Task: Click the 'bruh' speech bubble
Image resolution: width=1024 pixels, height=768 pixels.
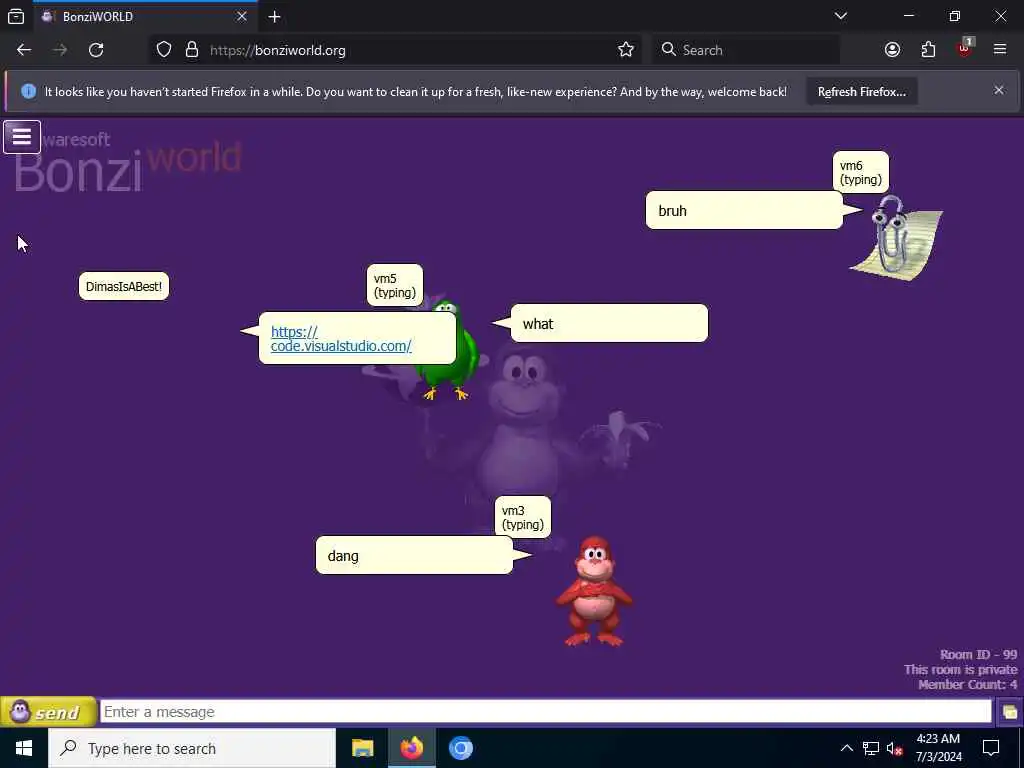Action: 744,210
